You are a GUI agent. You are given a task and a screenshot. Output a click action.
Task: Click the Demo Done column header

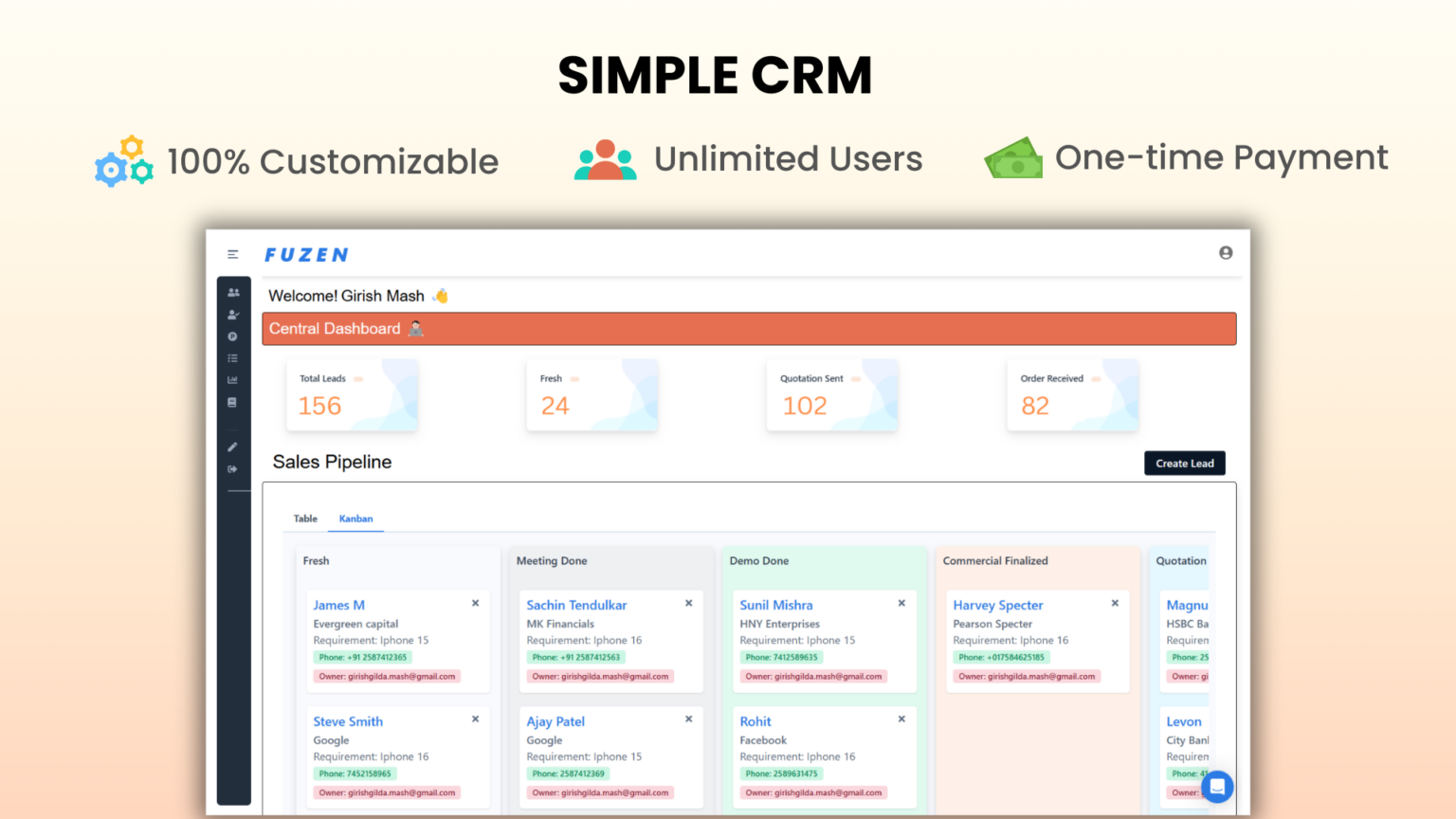tap(759, 561)
